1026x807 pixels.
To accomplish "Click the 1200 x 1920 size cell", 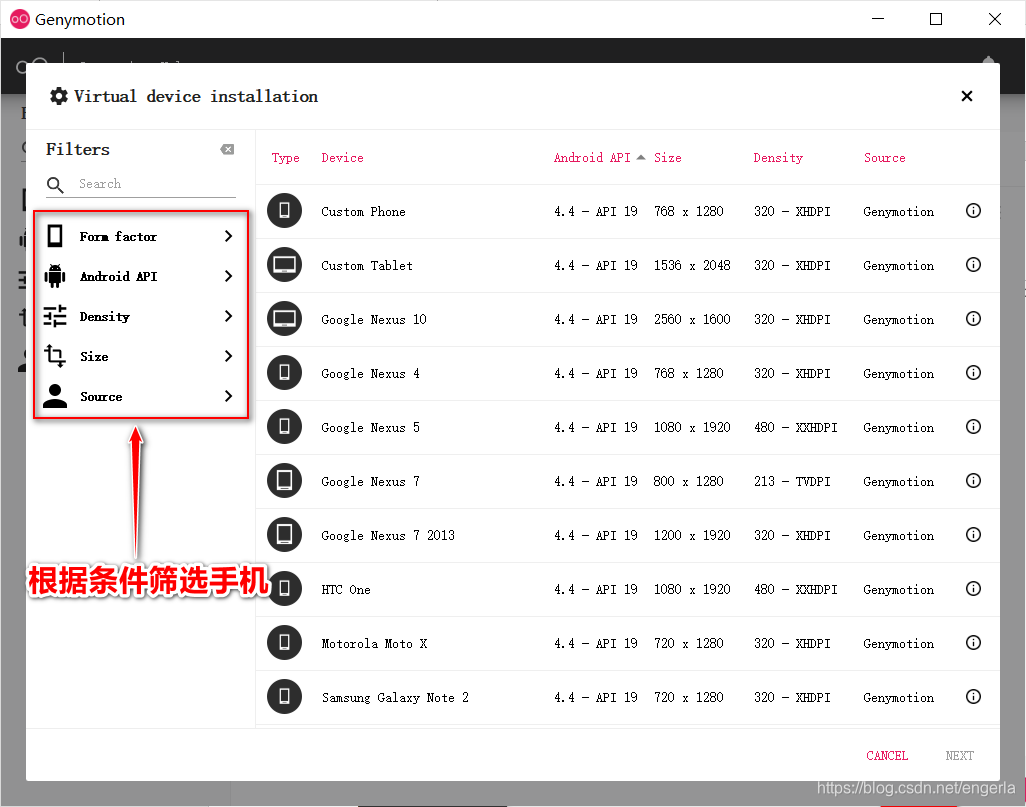I will (x=692, y=535).
